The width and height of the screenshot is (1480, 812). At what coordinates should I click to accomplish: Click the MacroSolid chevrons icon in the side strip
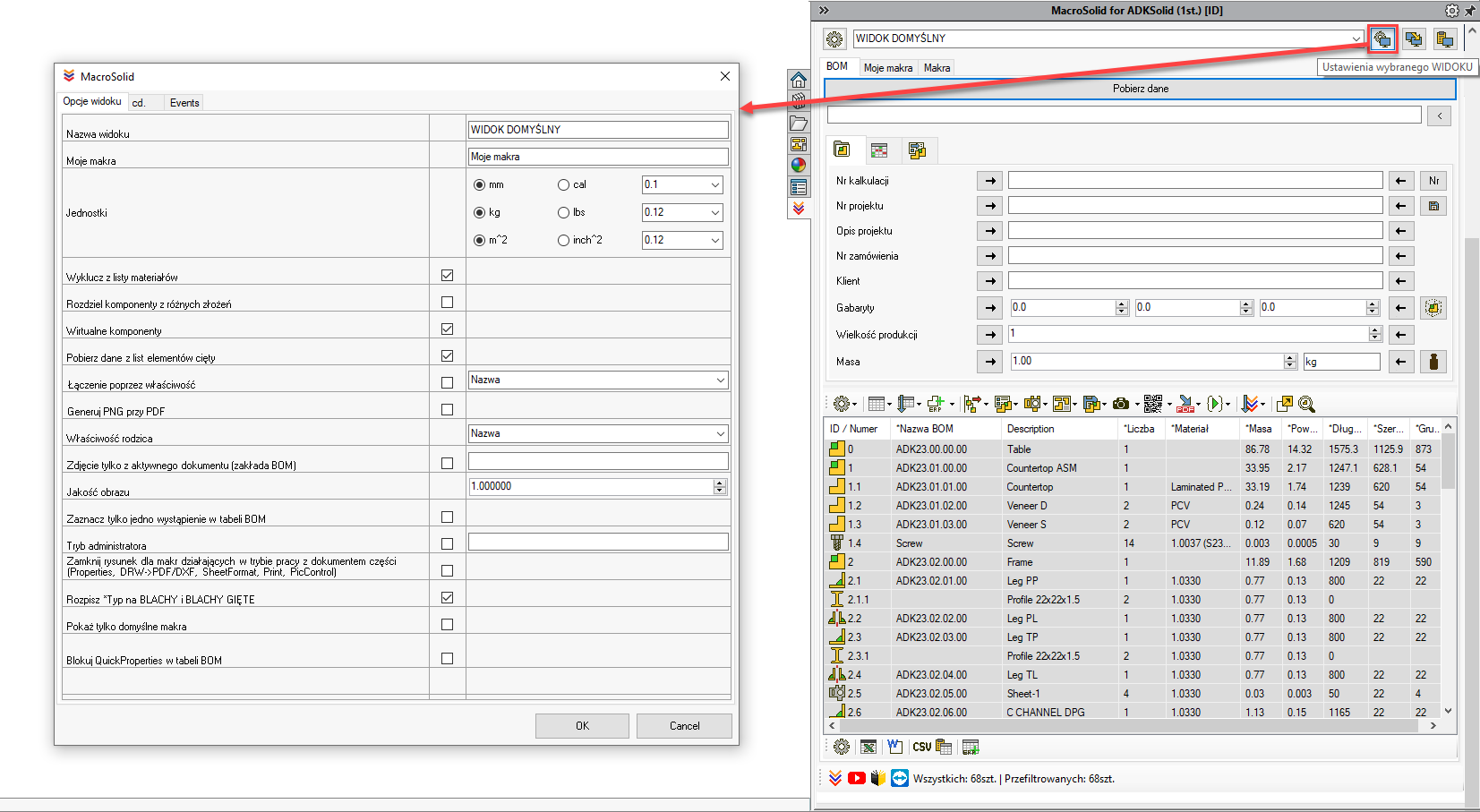pyautogui.click(x=799, y=208)
